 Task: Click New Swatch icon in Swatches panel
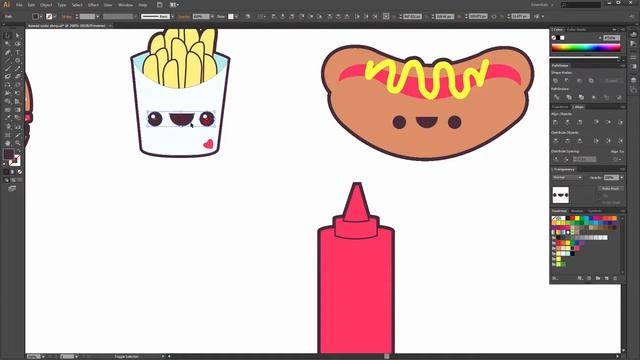pos(607,278)
